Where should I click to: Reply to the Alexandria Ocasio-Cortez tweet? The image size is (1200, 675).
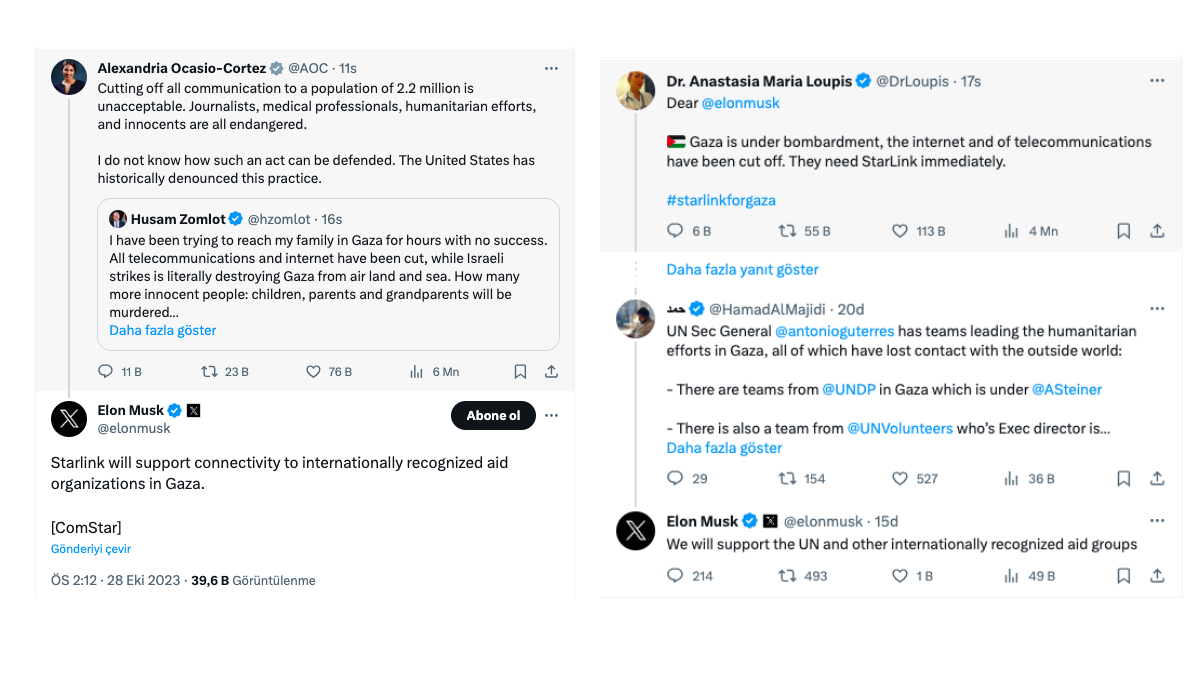[106, 371]
